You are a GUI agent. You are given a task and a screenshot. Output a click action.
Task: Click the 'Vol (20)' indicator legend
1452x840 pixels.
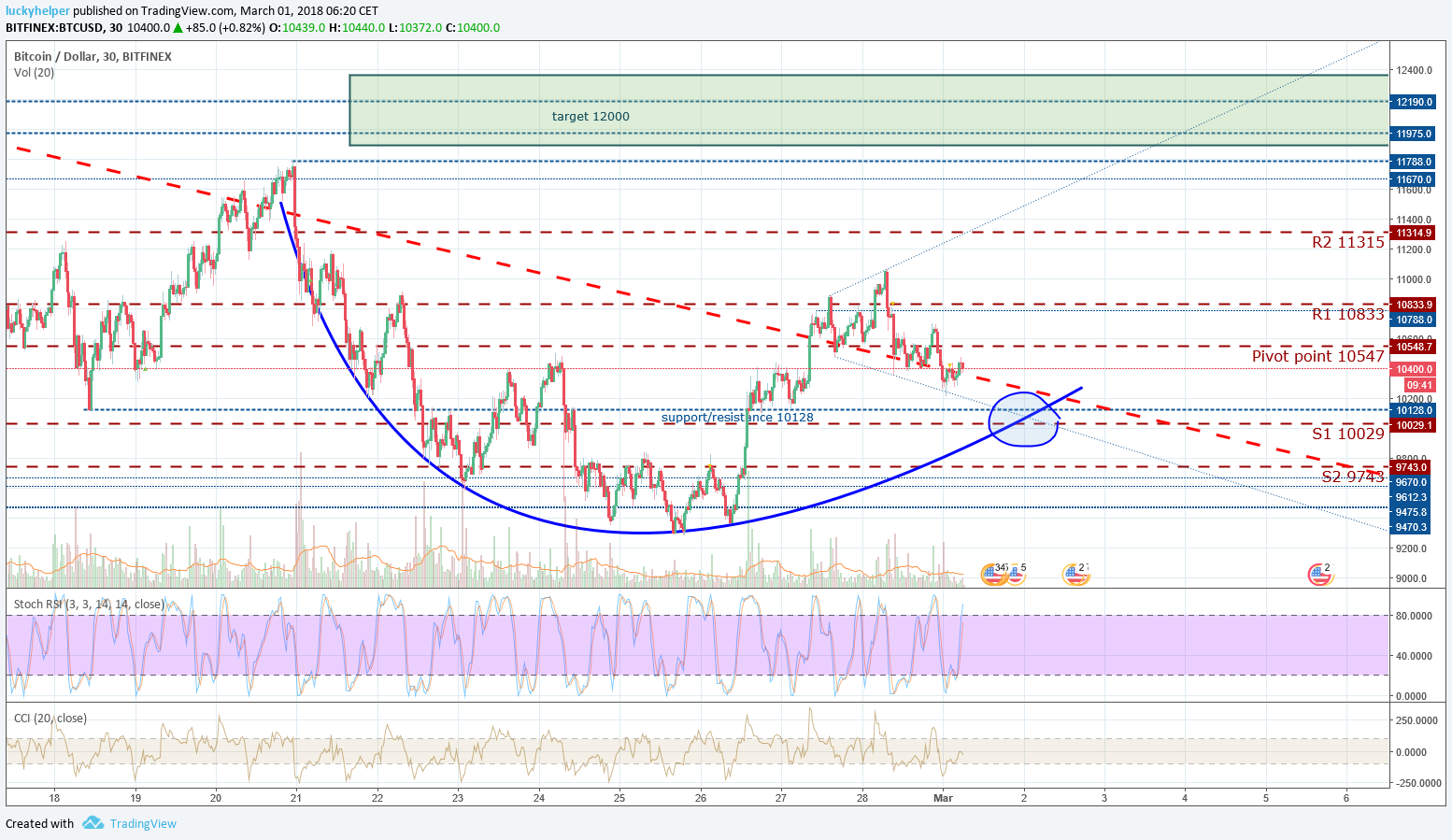click(x=34, y=73)
